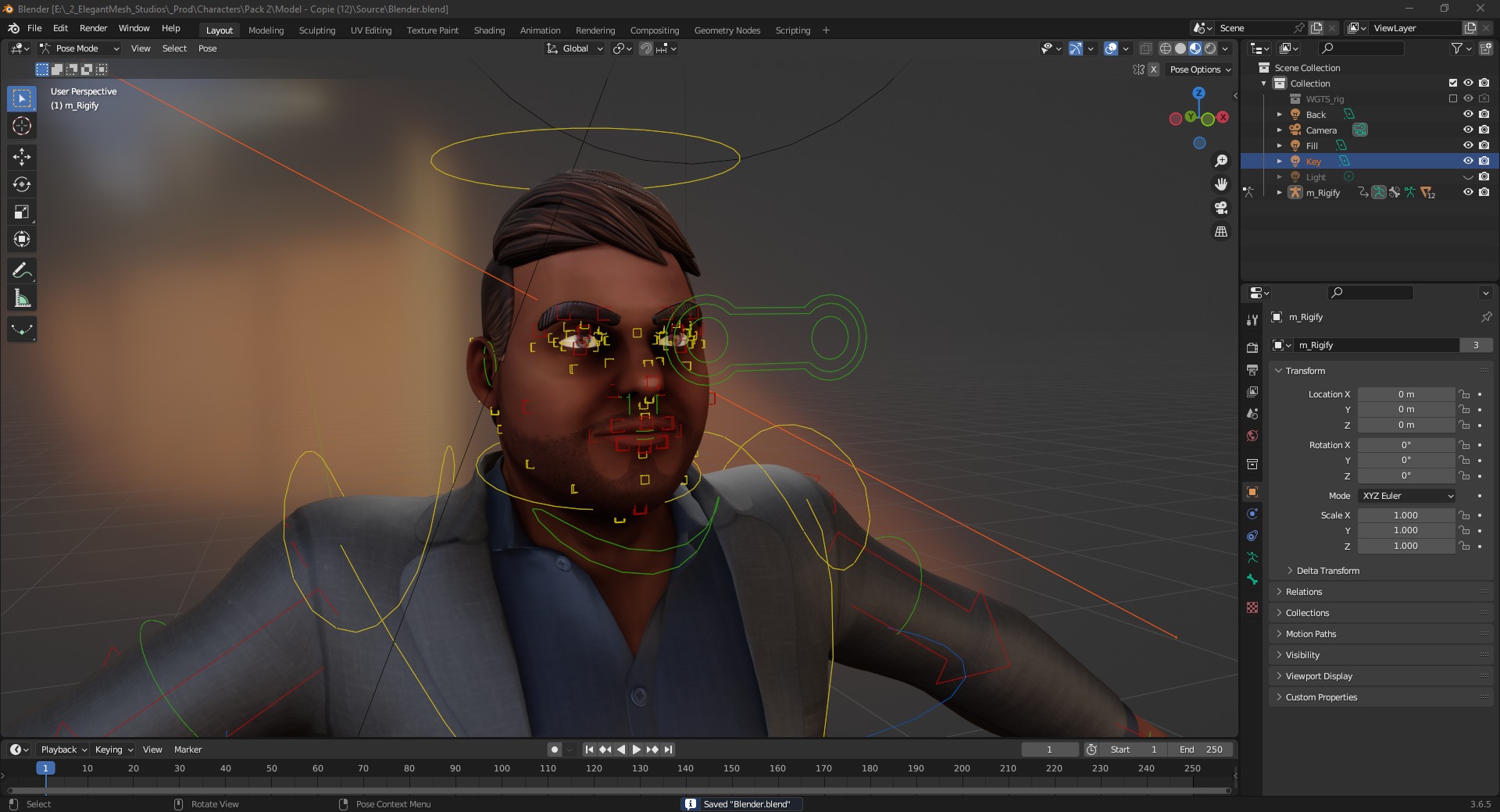The image size is (1500, 812).
Task: Toggle viewport overlays on or off
Action: tap(1111, 48)
